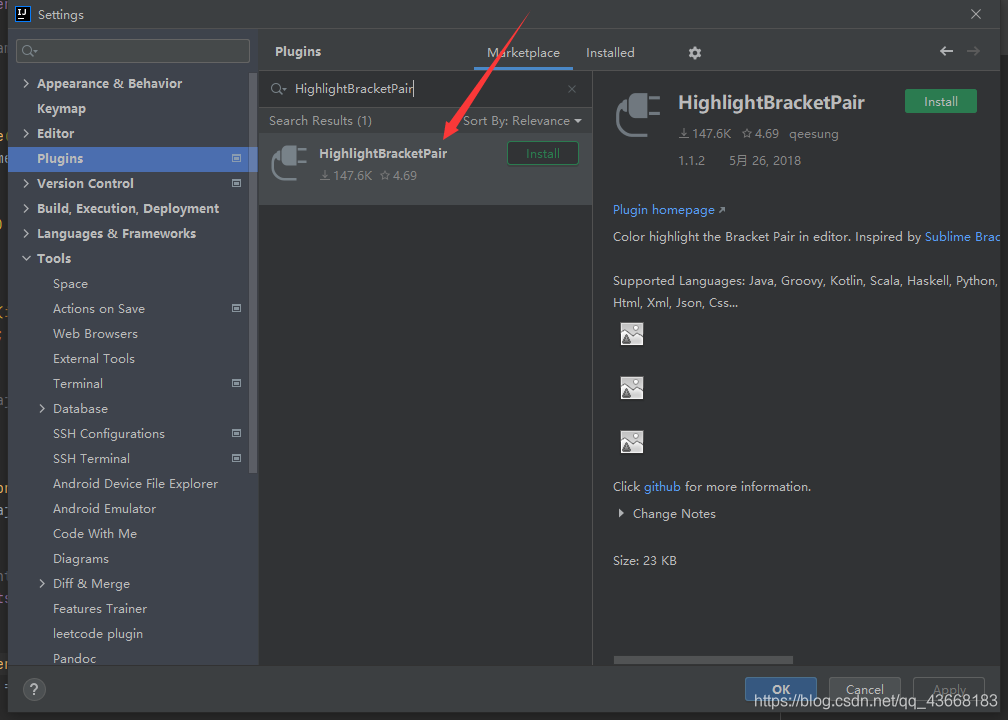Image resolution: width=1008 pixels, height=720 pixels.
Task: Select HighlightBracketPair search result row
Action: pos(425,169)
